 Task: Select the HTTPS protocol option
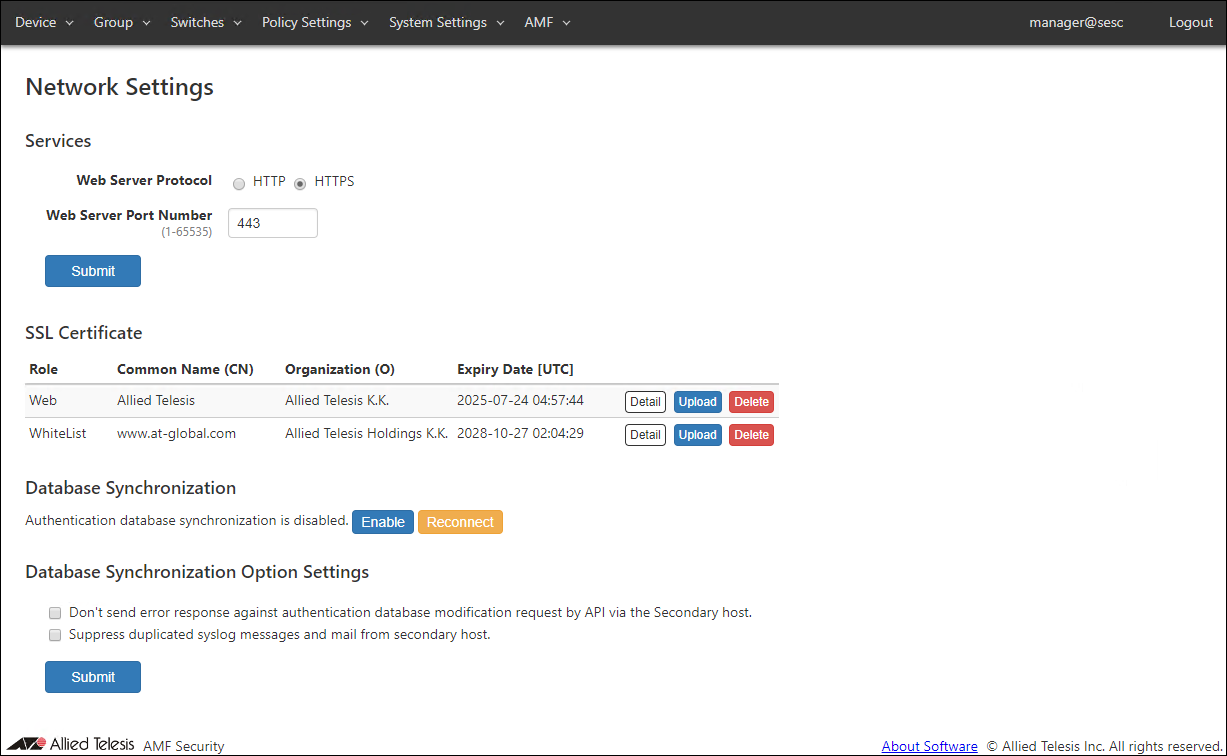300,183
